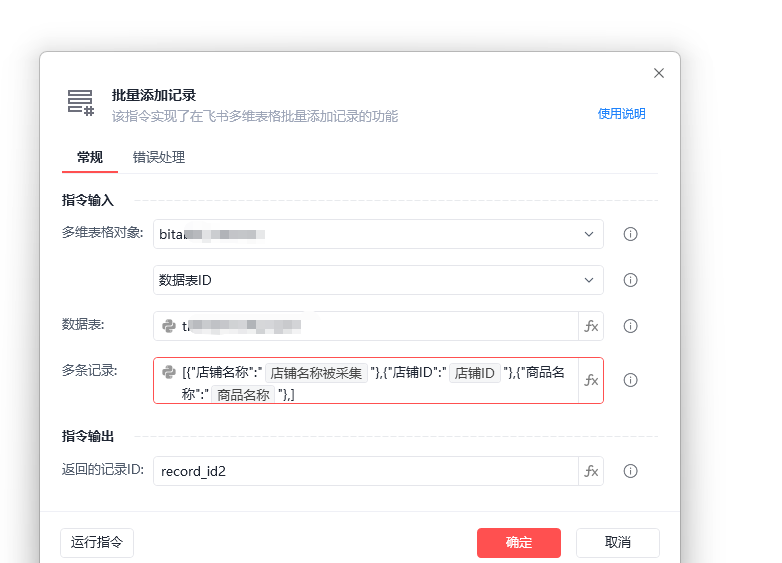Expand the 数据表ID dropdown

[x=589, y=280]
